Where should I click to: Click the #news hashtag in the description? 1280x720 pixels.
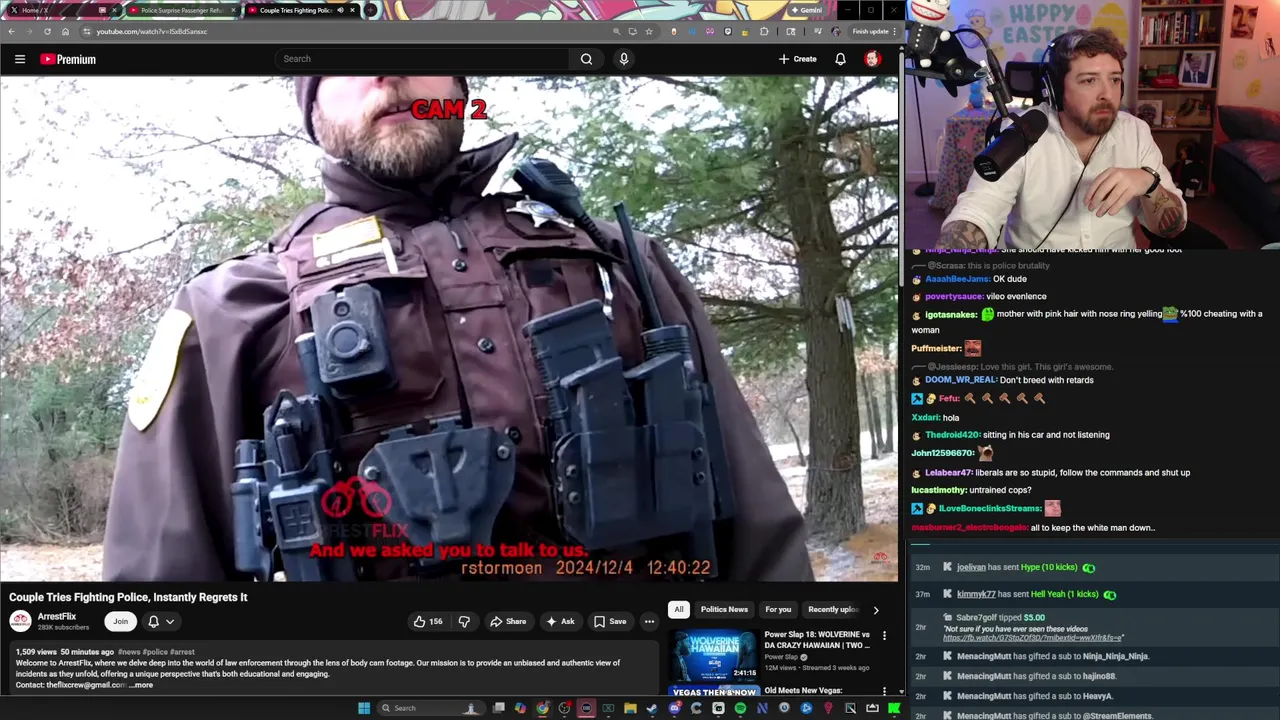pos(129,652)
